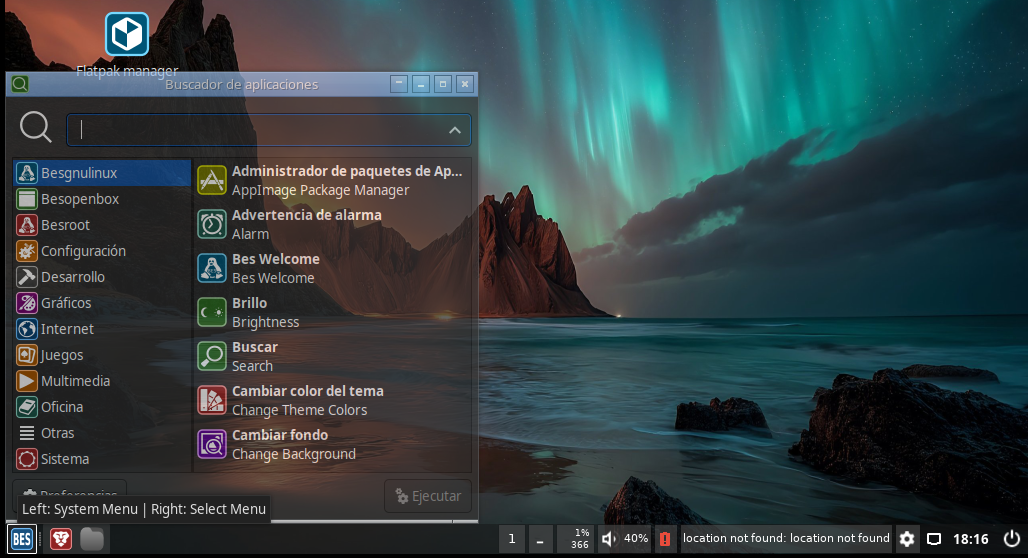1028x558 pixels.
Task: Open the Brightness (Brillo) tool
Action: [332, 312]
